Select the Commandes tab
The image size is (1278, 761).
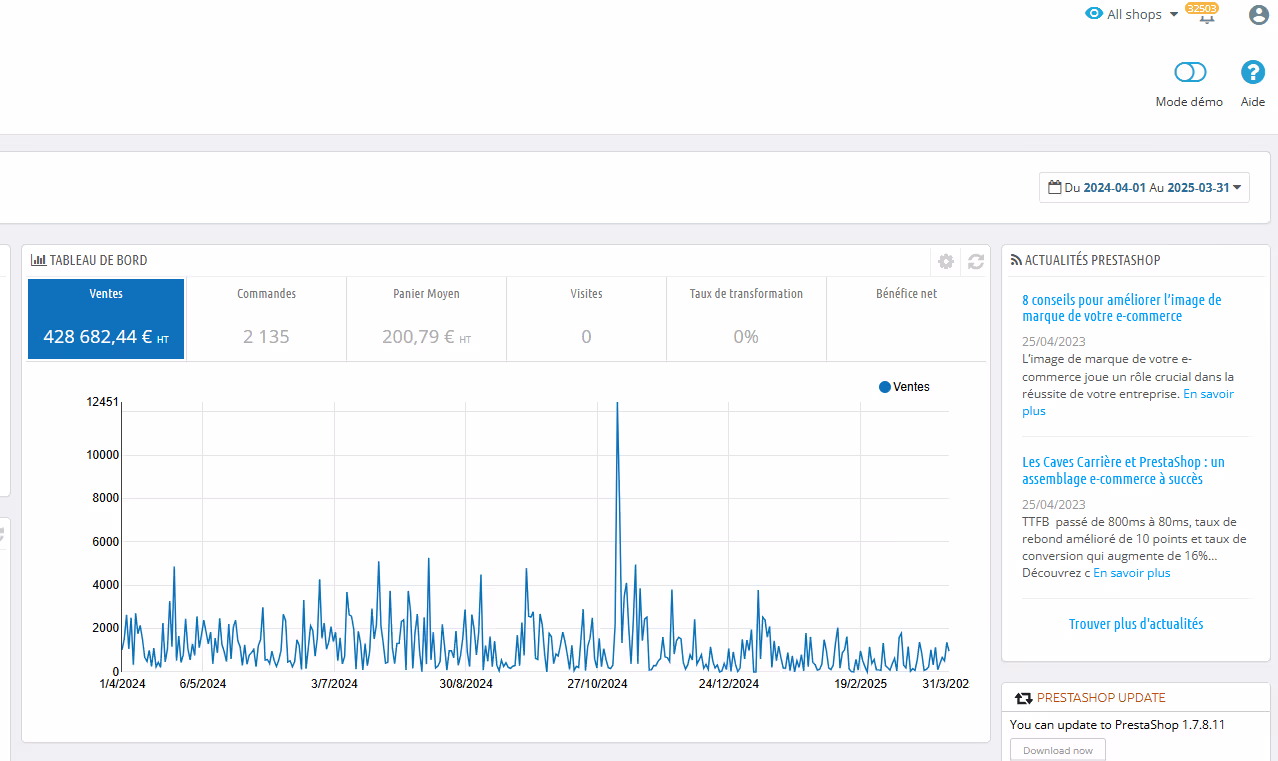[x=266, y=319]
